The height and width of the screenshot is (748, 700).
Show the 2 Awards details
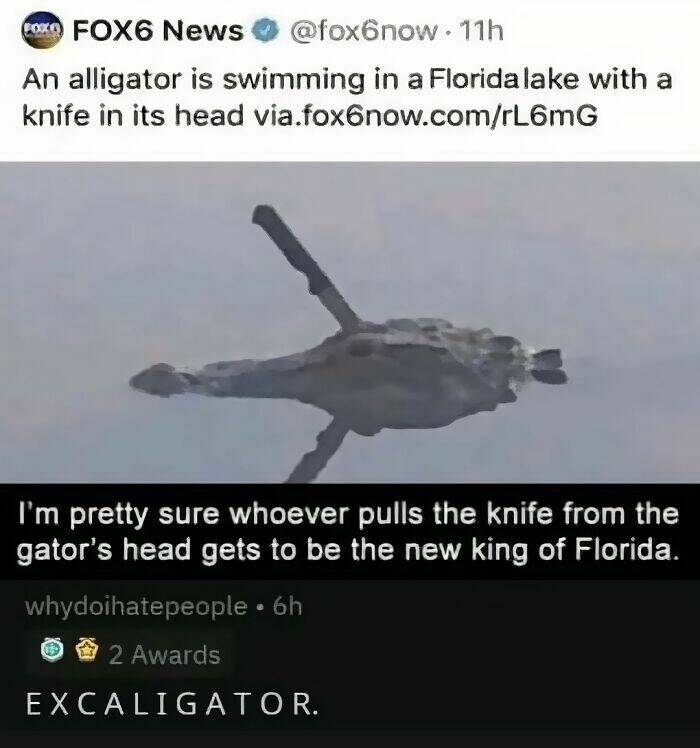(164, 654)
